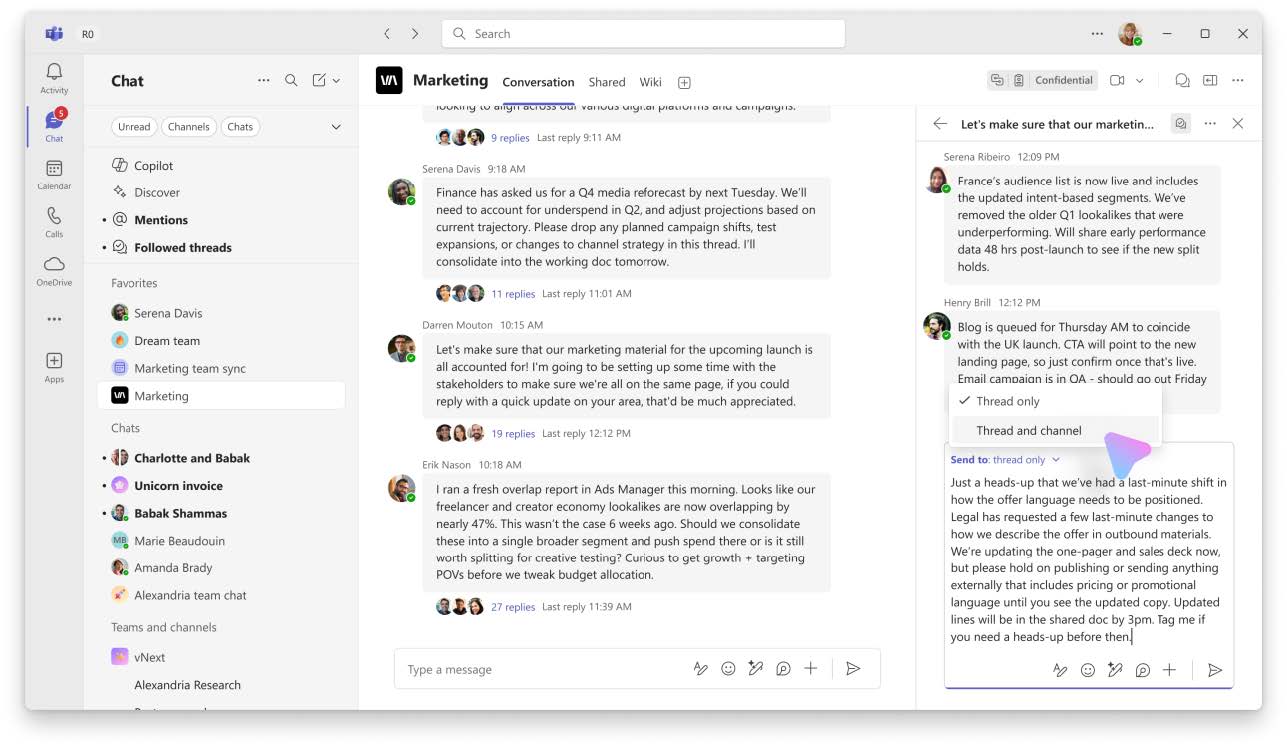Click the top Search box

[x=643, y=34]
